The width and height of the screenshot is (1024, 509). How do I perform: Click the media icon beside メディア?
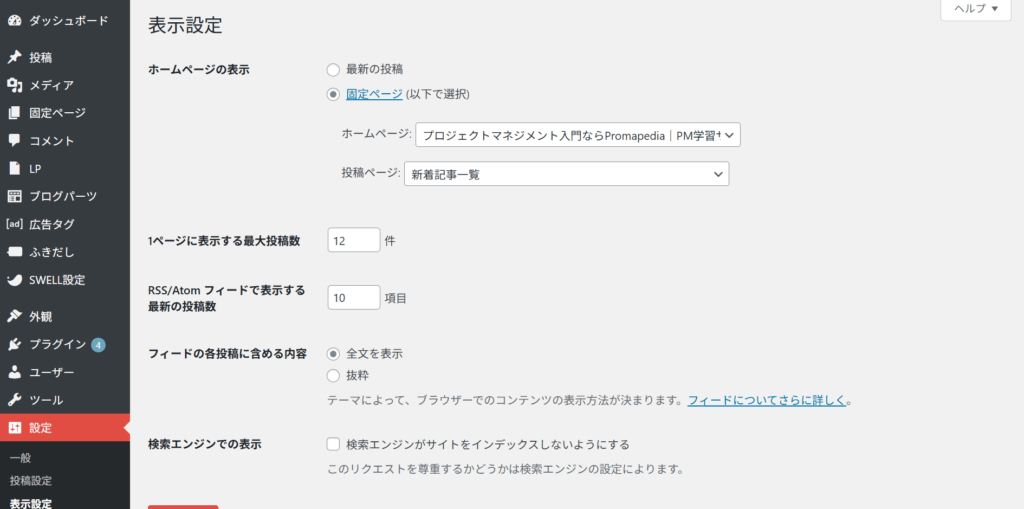click(14, 85)
